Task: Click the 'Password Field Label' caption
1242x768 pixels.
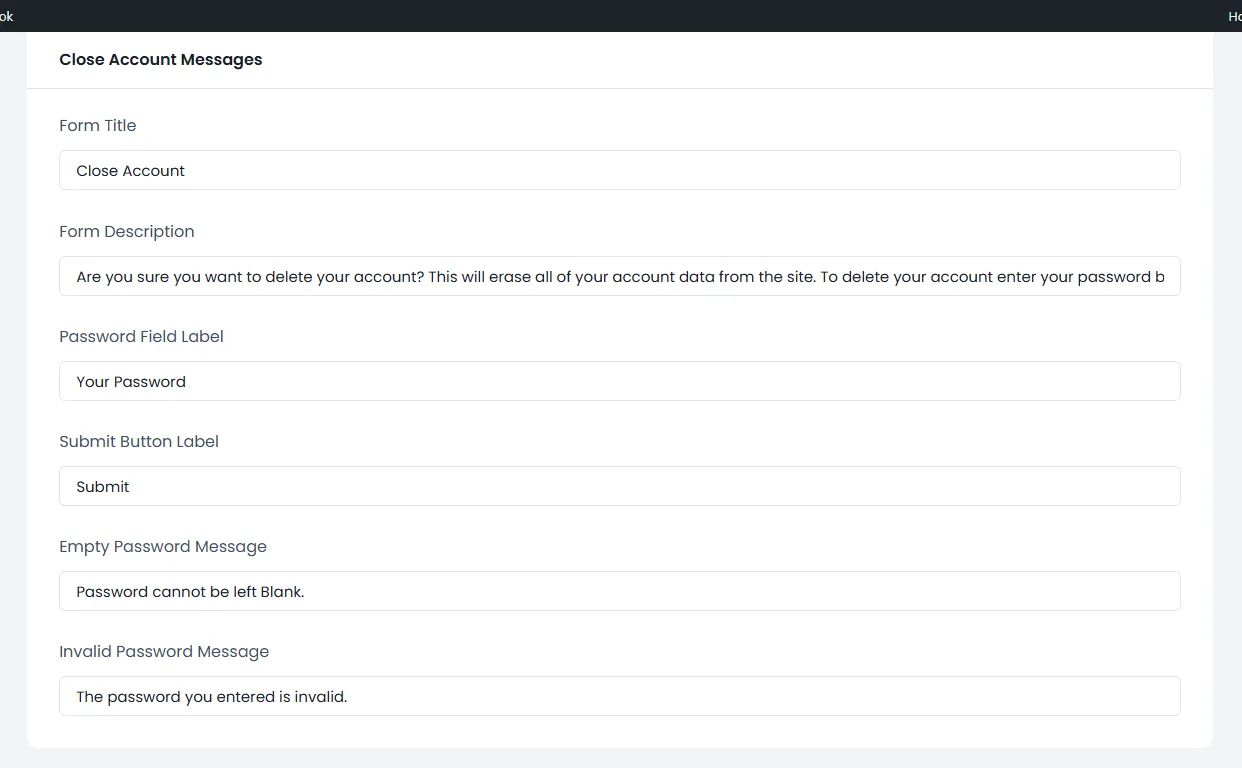Action: tap(141, 337)
